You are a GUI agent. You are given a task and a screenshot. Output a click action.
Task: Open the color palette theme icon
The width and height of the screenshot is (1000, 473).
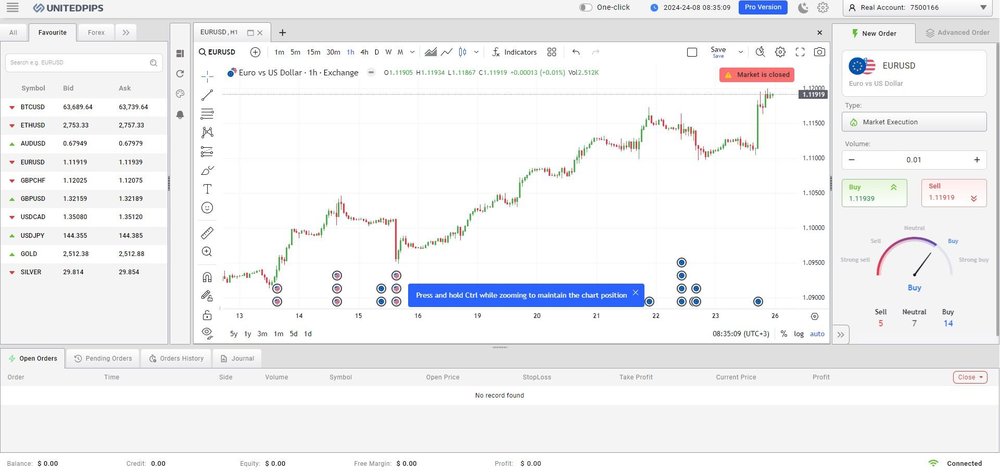[180, 94]
